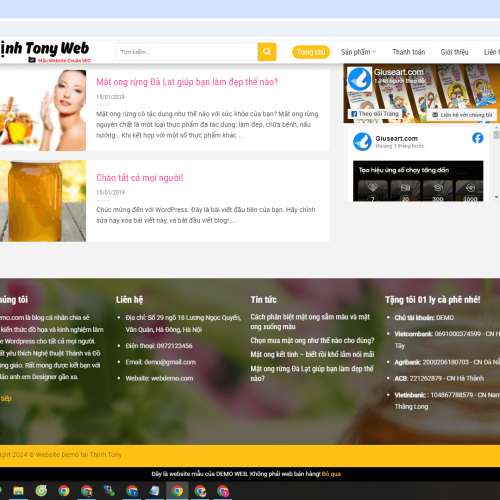Click the Facebook widget scrollbar down arrow
Screen dimensions: 500x500
tap(496, 197)
